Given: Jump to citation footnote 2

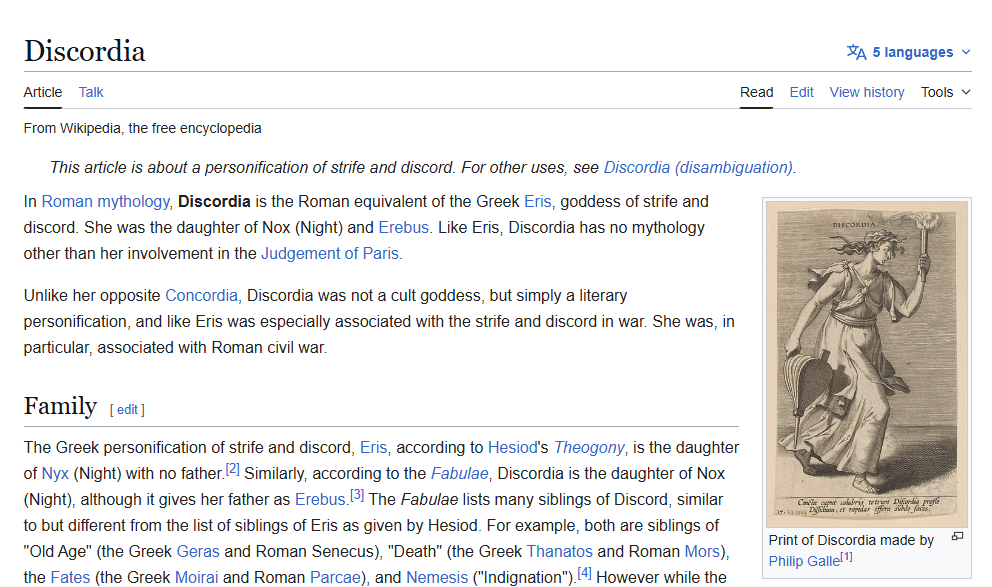Looking at the screenshot, I should pos(232,468).
